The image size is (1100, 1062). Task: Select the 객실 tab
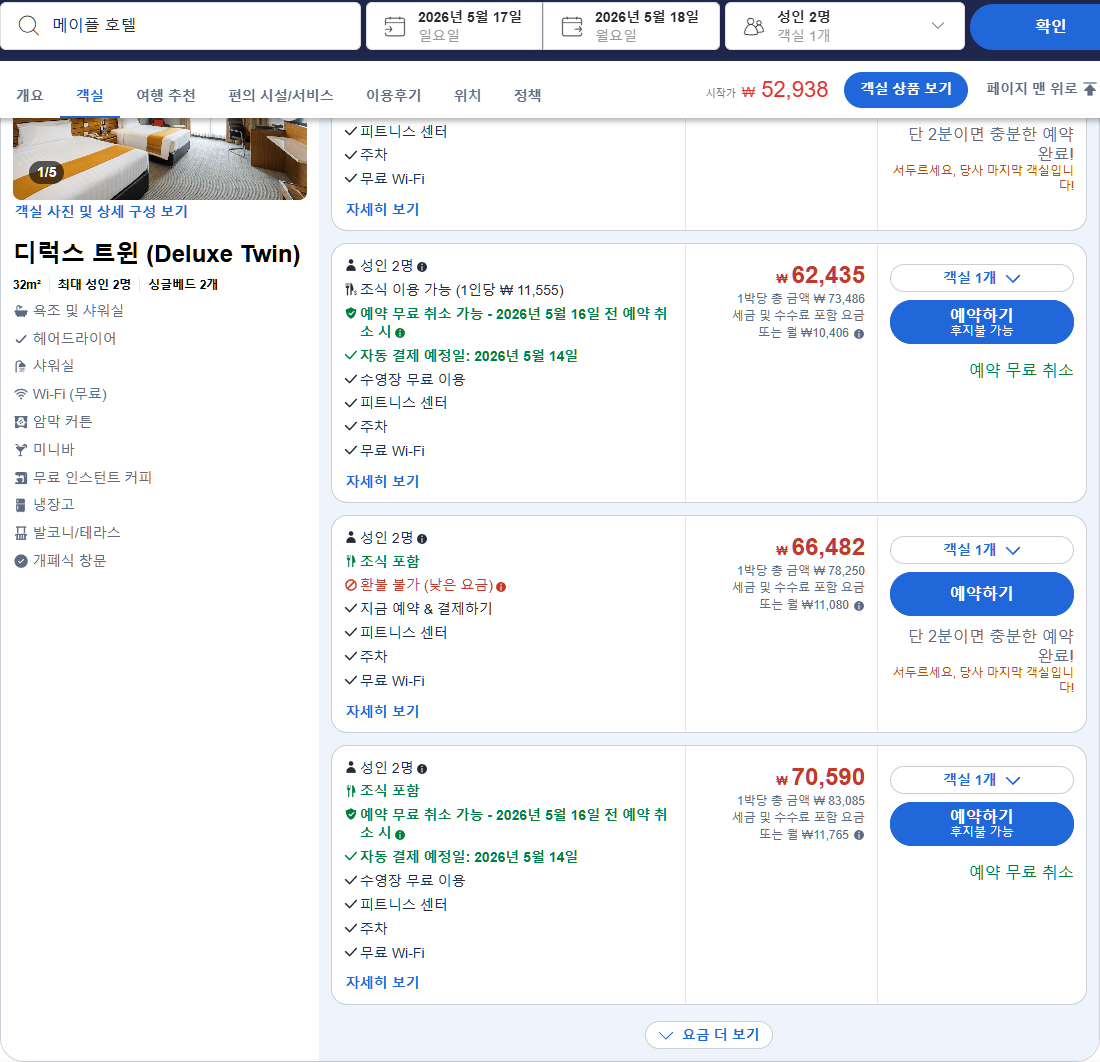[x=90, y=95]
